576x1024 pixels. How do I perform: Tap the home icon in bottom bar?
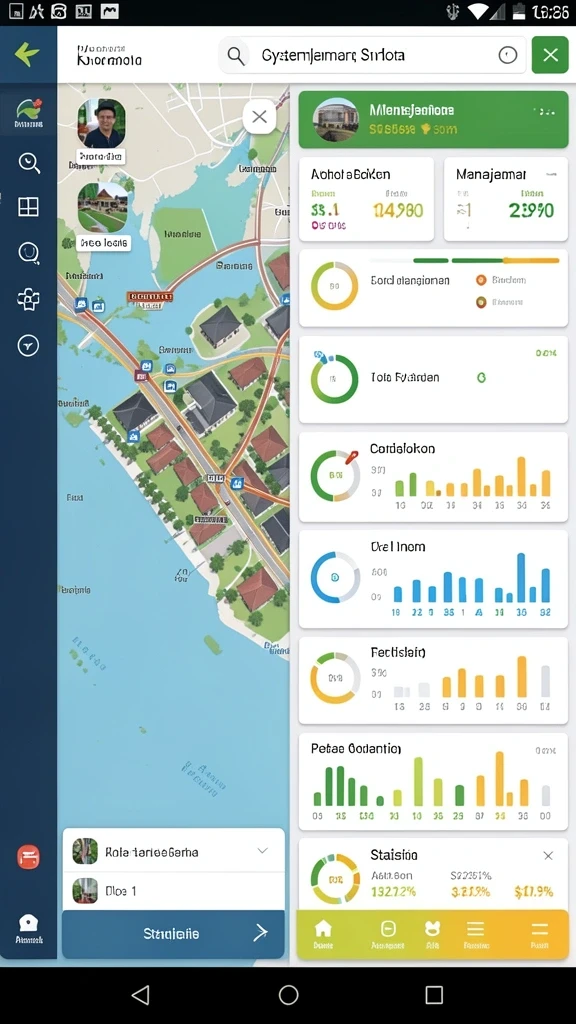[x=323, y=934]
